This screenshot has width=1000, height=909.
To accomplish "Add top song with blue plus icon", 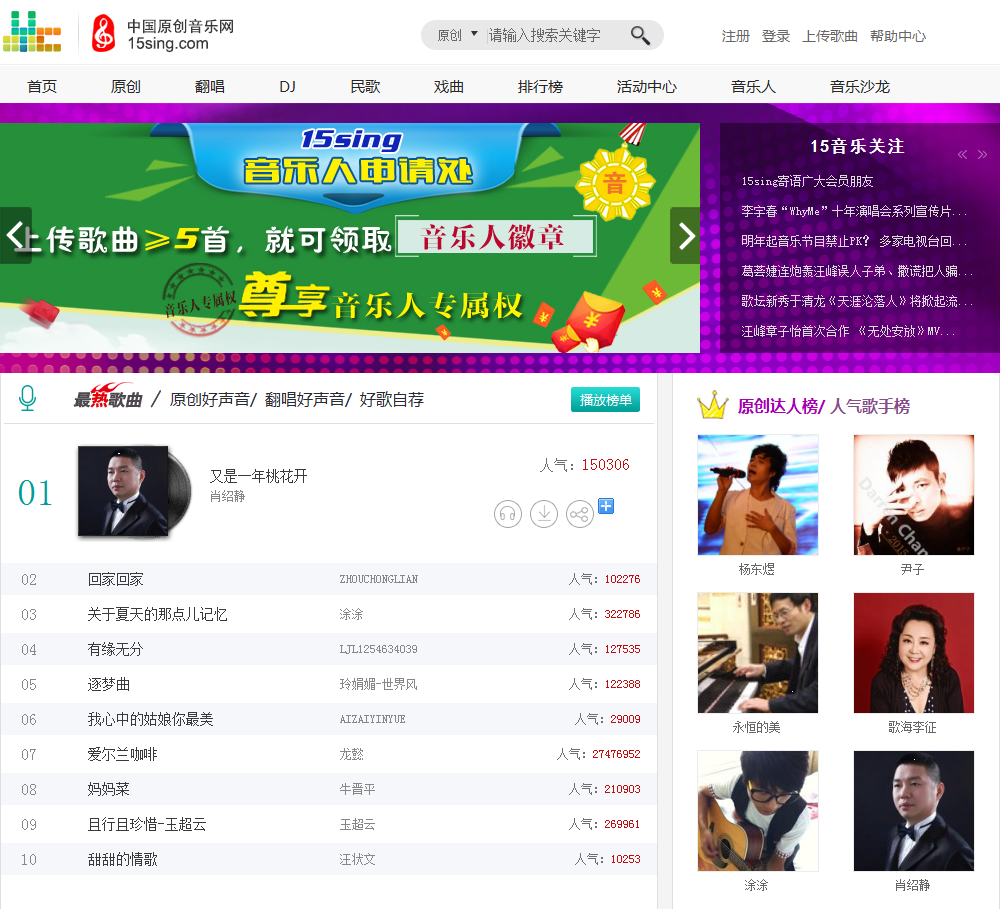I will [606, 506].
